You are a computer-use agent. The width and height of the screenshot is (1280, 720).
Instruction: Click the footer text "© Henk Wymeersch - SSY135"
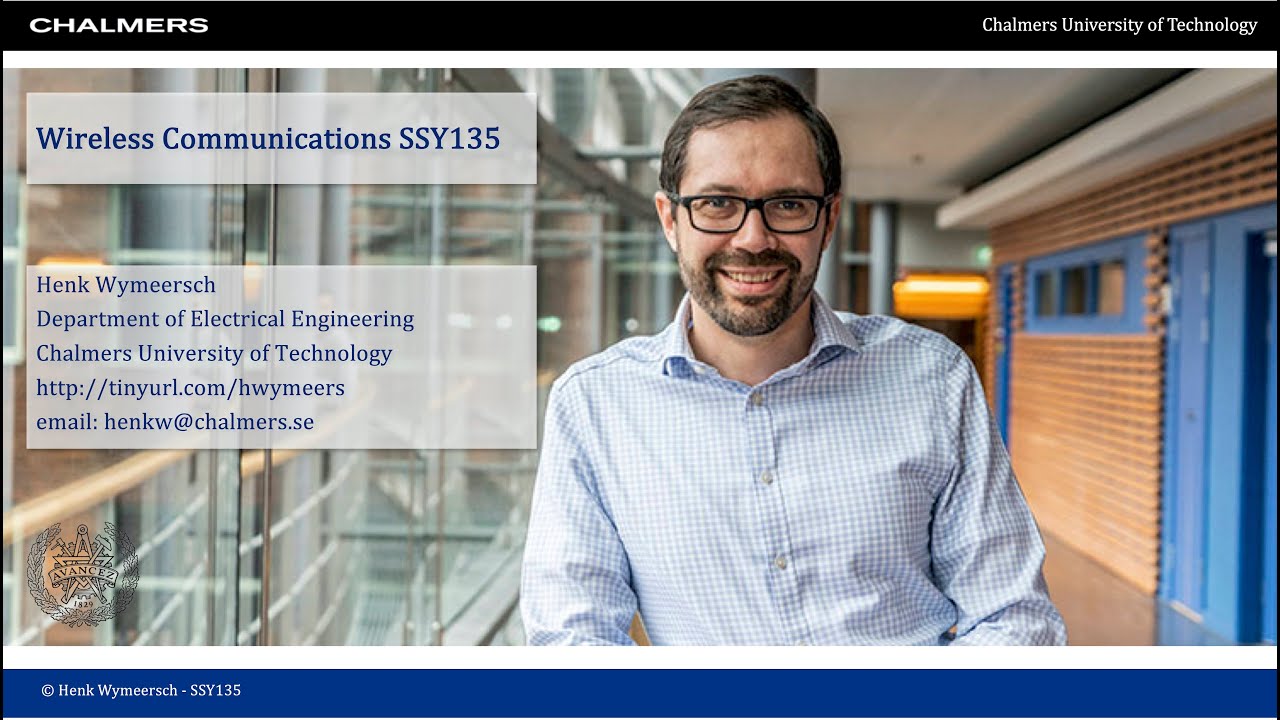coord(141,690)
